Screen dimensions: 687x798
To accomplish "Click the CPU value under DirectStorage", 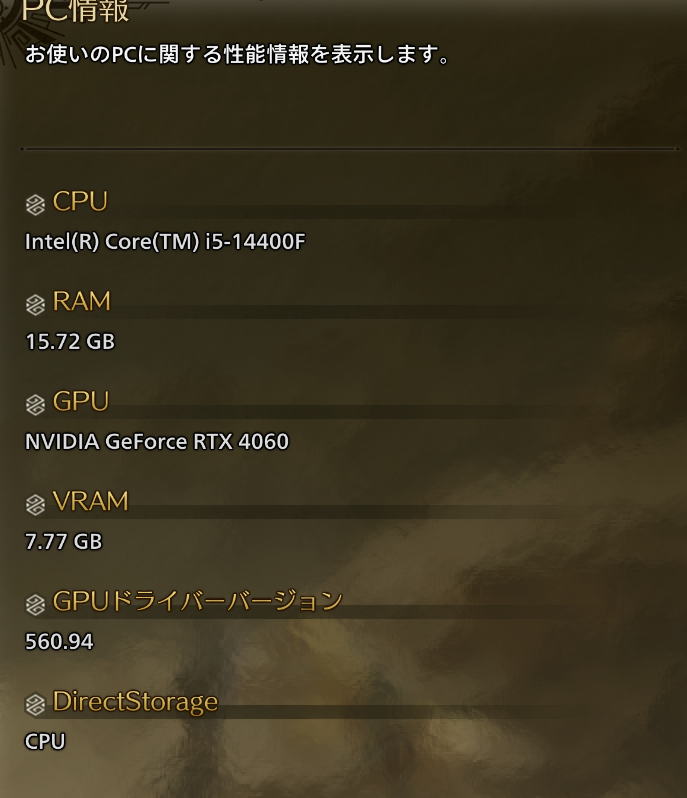I will (45, 742).
